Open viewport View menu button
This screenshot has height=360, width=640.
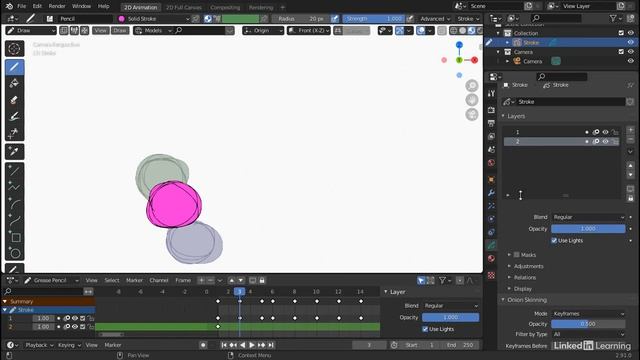click(x=100, y=31)
